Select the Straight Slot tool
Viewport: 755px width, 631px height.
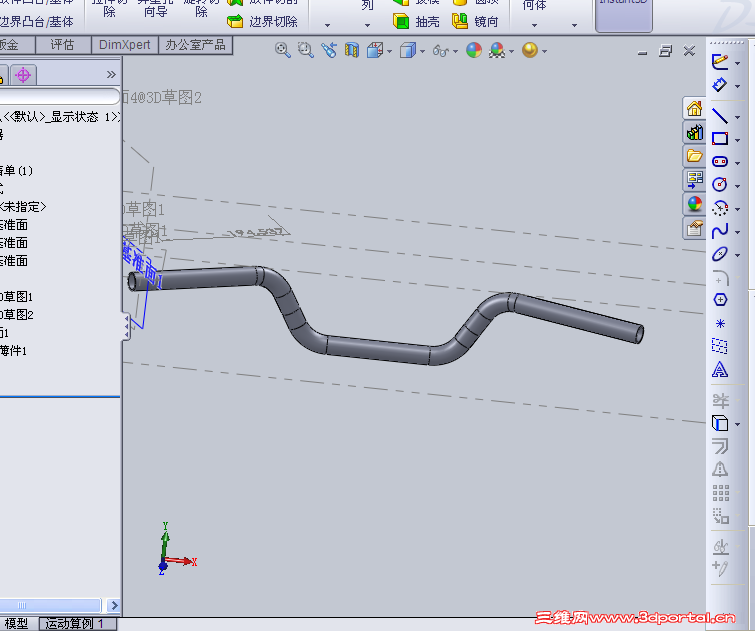[x=720, y=161]
